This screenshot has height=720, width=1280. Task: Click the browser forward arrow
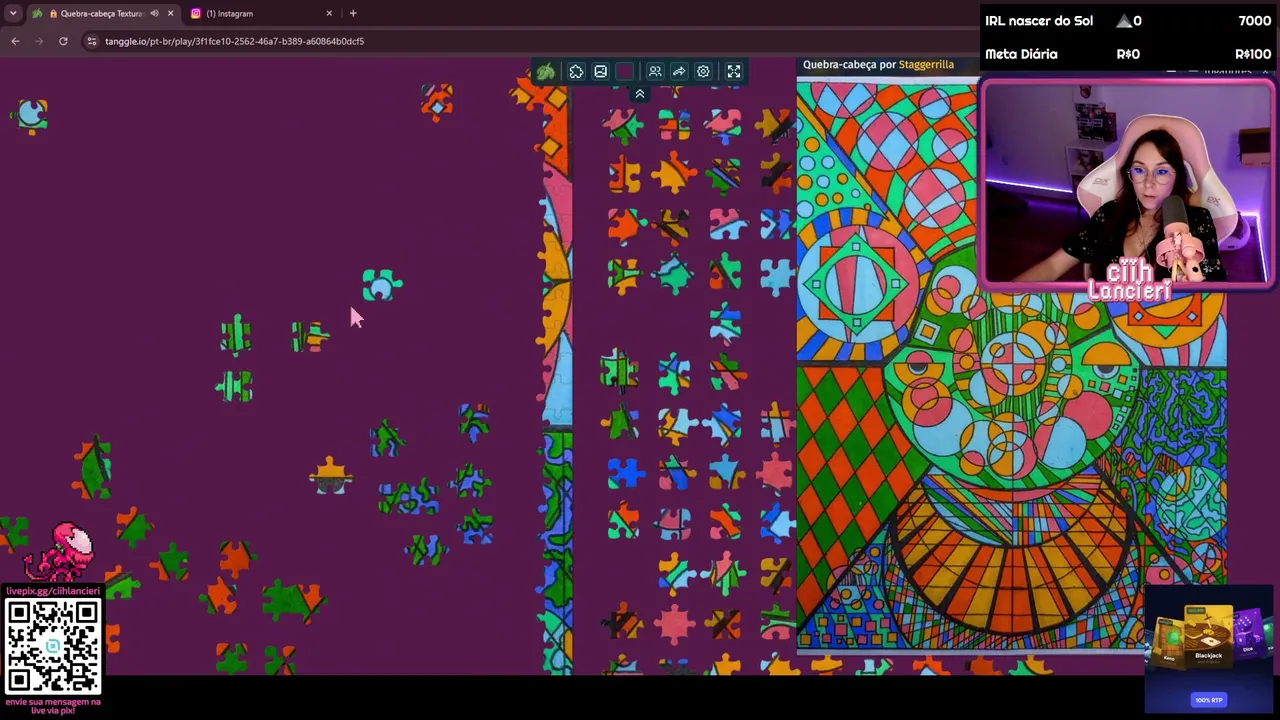[39, 41]
